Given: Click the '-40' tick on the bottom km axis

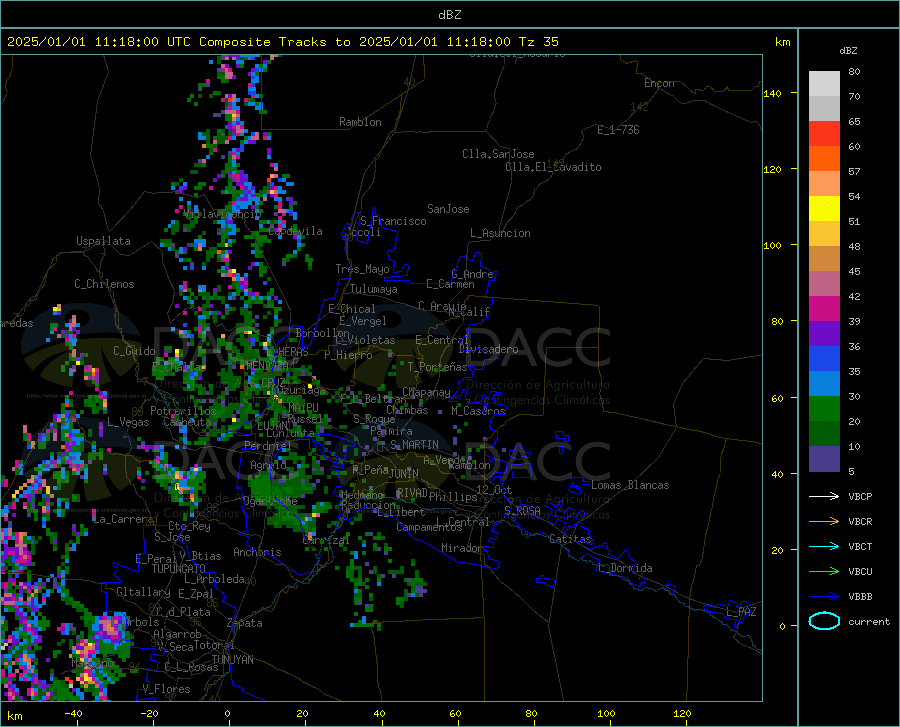Looking at the screenshot, I should (x=73, y=714).
